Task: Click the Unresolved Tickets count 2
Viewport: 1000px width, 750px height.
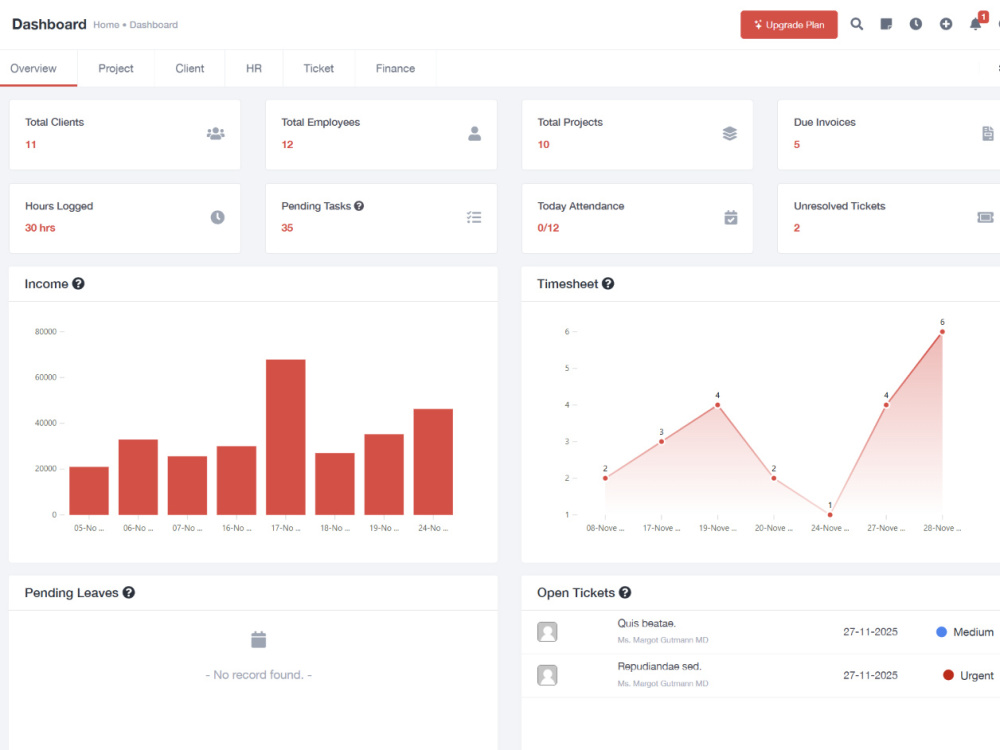Action: point(797,228)
